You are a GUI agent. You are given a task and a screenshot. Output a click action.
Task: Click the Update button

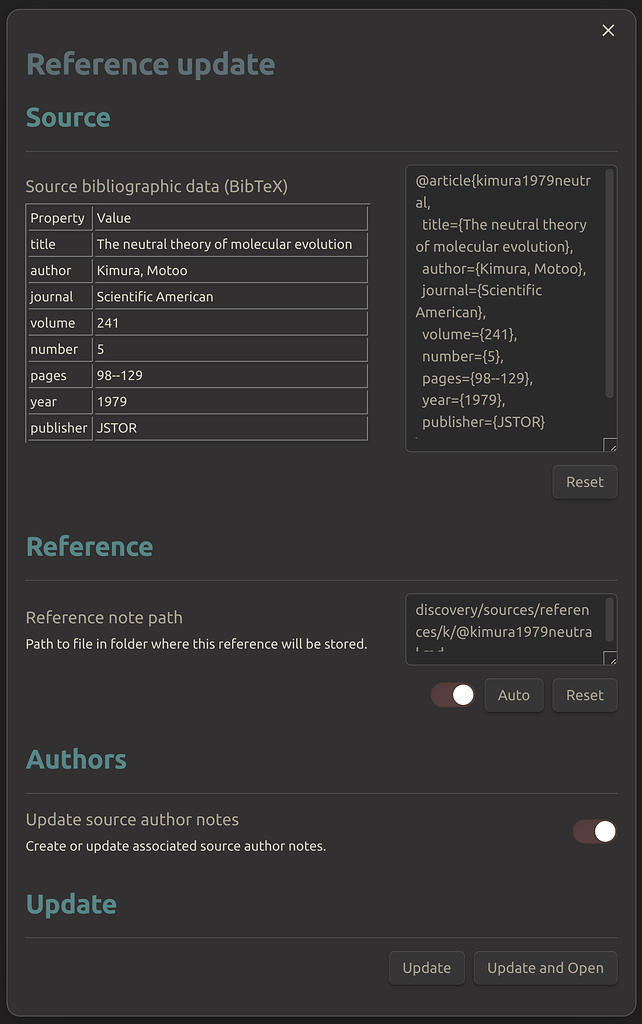[426, 967]
